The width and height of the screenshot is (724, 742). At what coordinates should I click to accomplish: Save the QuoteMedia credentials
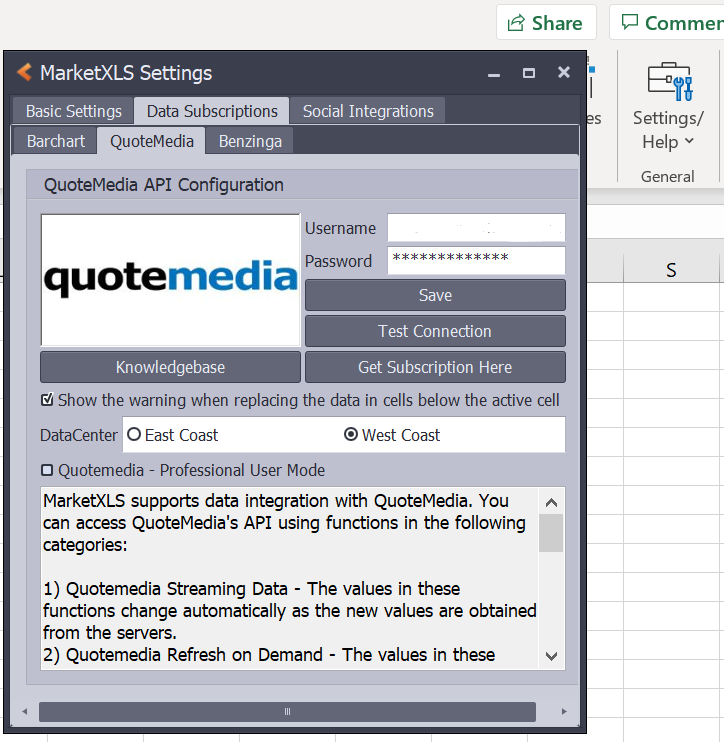click(x=435, y=295)
